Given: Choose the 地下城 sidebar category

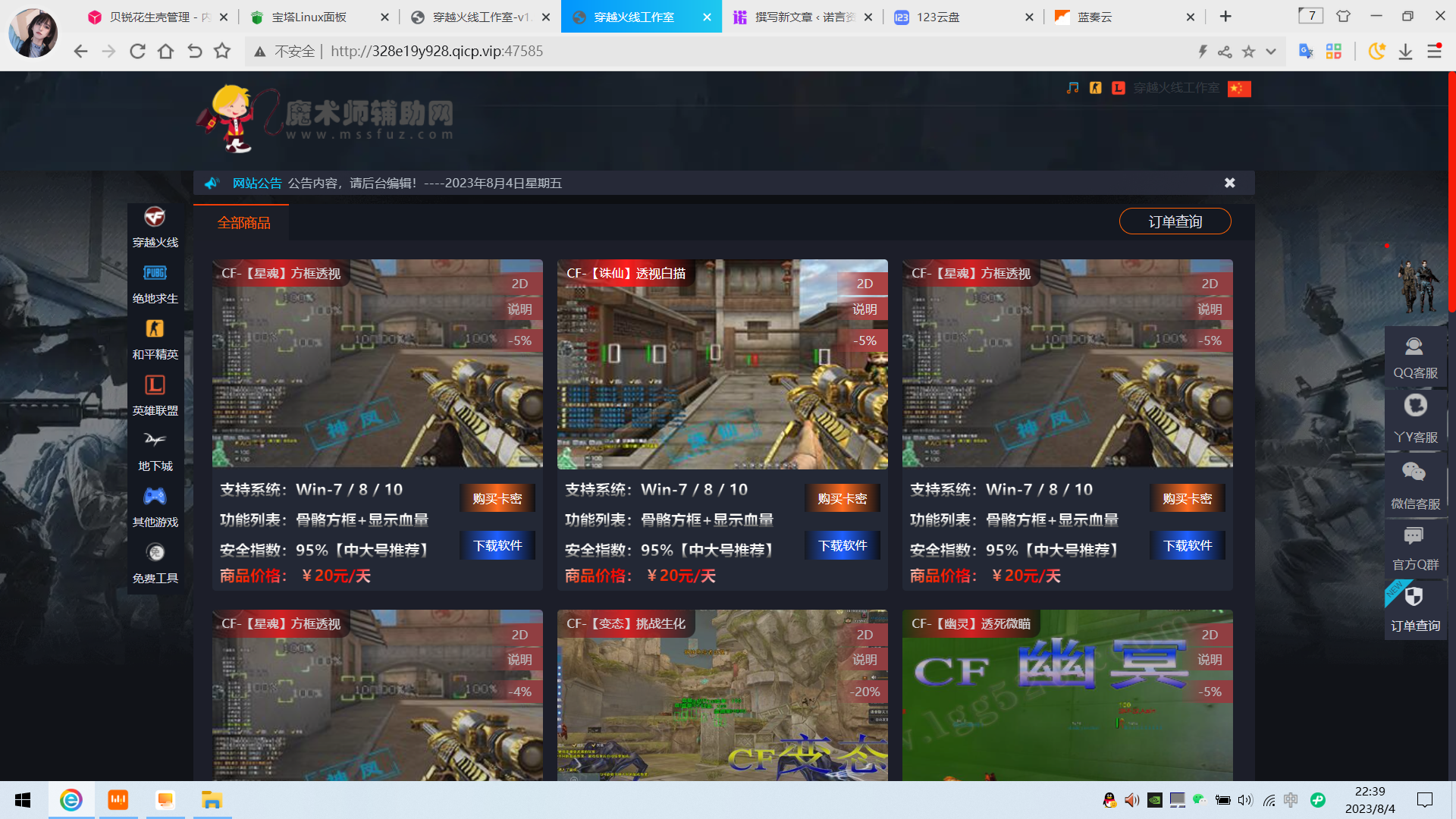Looking at the screenshot, I should (x=155, y=452).
